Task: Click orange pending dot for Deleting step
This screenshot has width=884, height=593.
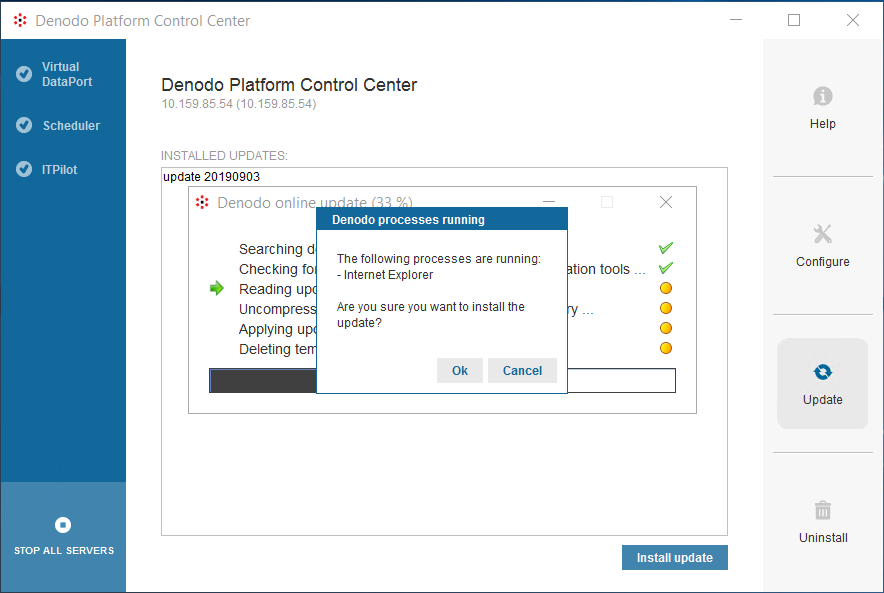Action: 665,348
